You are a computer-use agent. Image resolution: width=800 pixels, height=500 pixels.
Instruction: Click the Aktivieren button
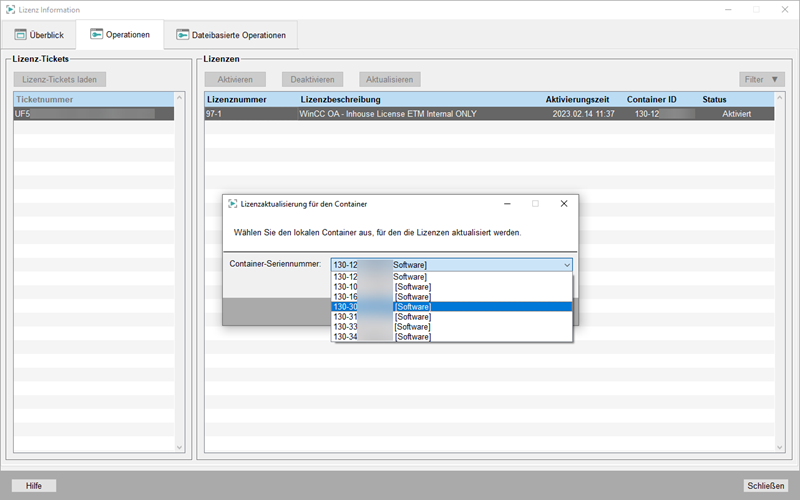(x=235, y=79)
